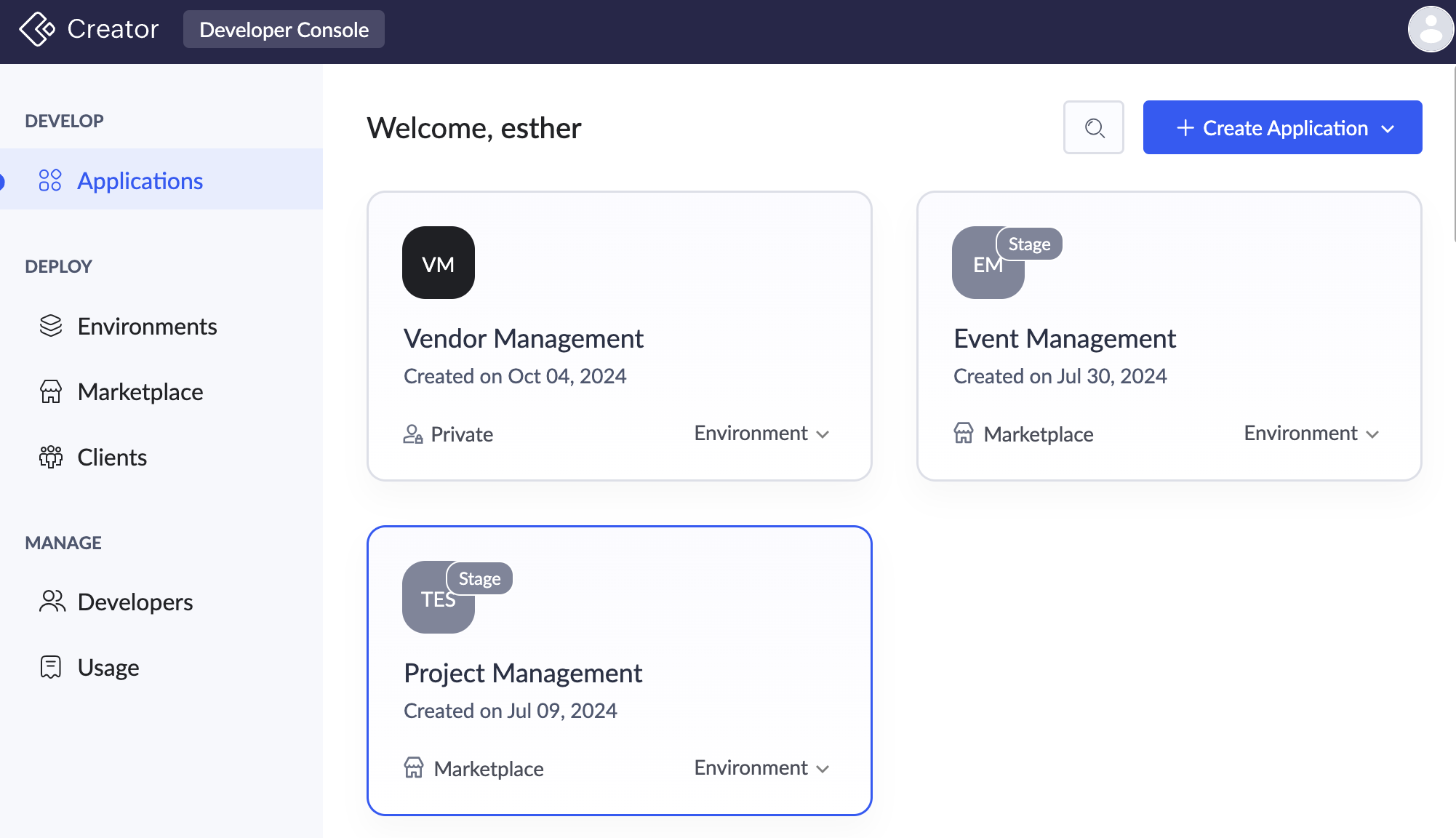Viewport: 1456px width, 838px height.
Task: Expand Environment dropdown on Project Management card
Action: click(x=761, y=768)
